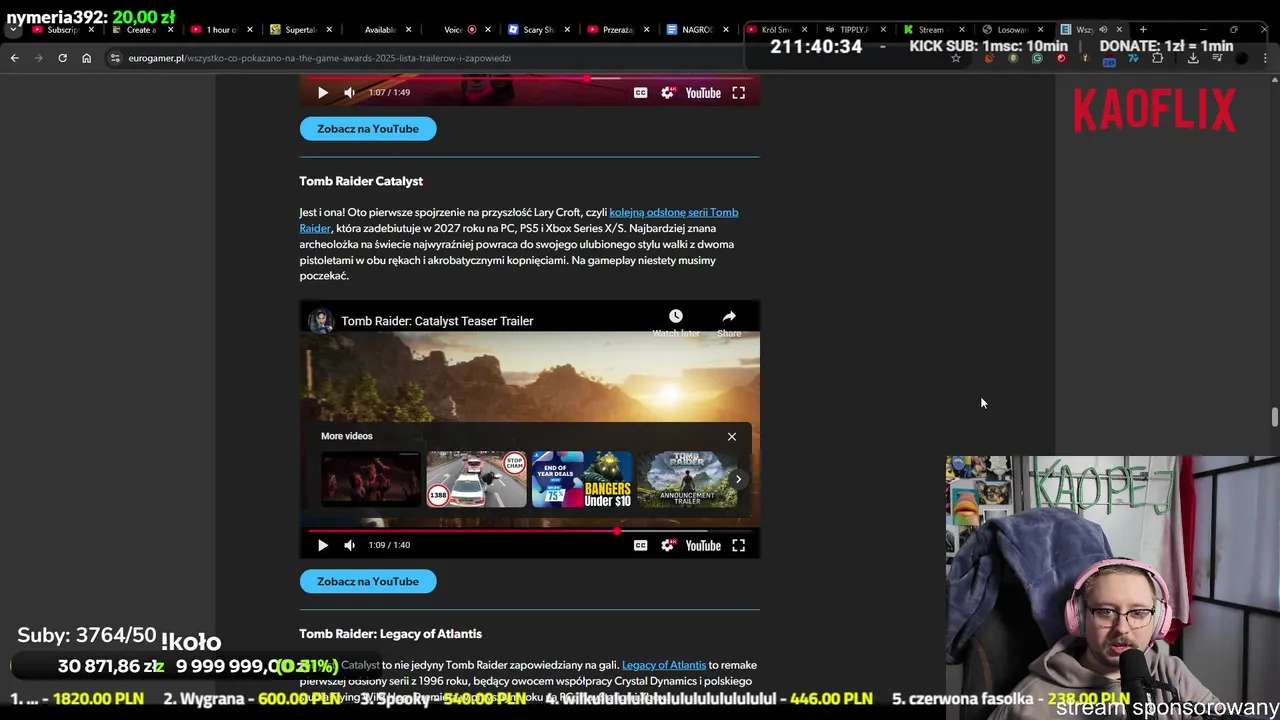Seek on the upper video progress bar
Screen dimensions: 1280x720
530,78
